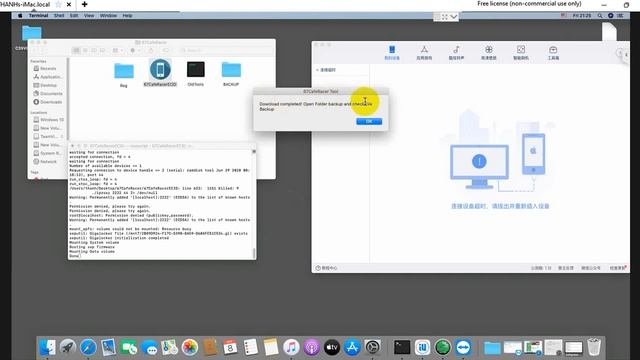Open Podcasts from the Dock
The height and width of the screenshot is (360, 640).
pyautogui.click(x=311, y=347)
